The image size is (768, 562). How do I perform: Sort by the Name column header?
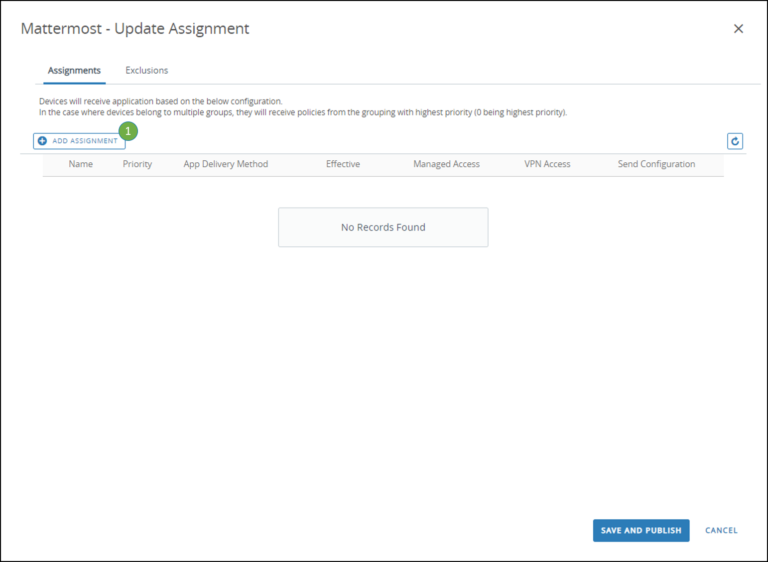80,164
